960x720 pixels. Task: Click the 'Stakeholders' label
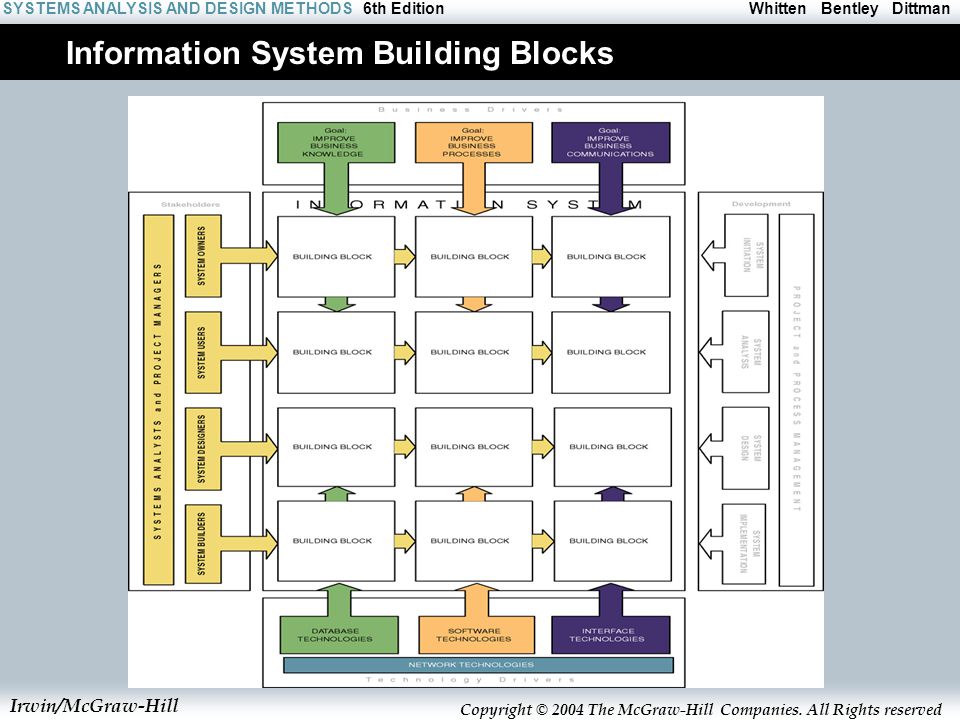[190, 204]
